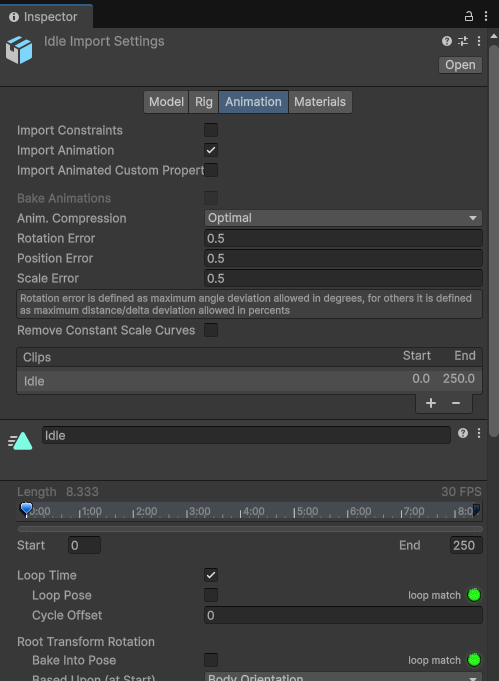Click the 4:00 mark on timeline ruler
Viewport: 499px width, 681px height.
coord(253,511)
